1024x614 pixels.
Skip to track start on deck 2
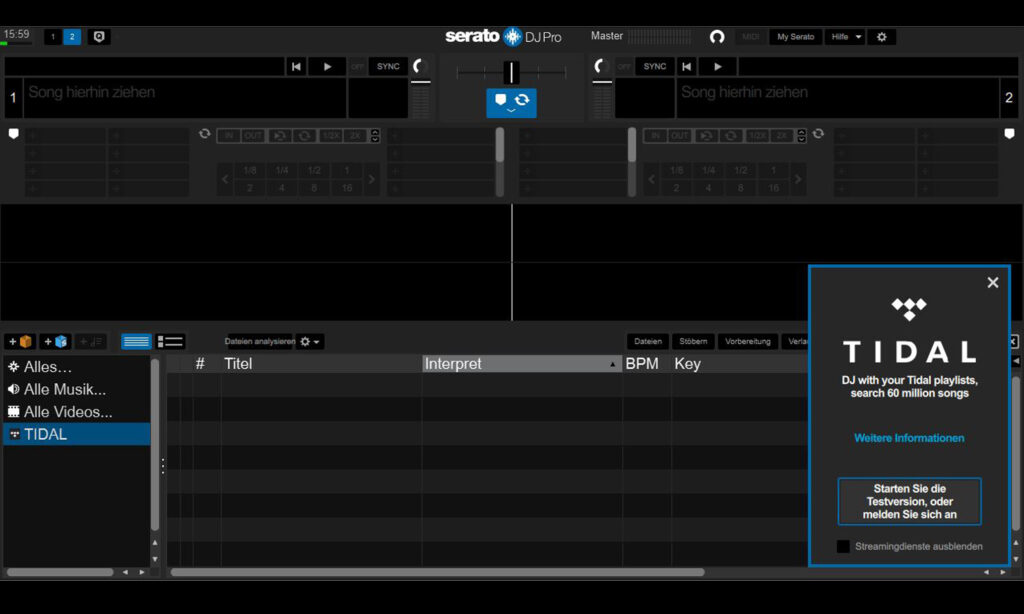(x=686, y=66)
